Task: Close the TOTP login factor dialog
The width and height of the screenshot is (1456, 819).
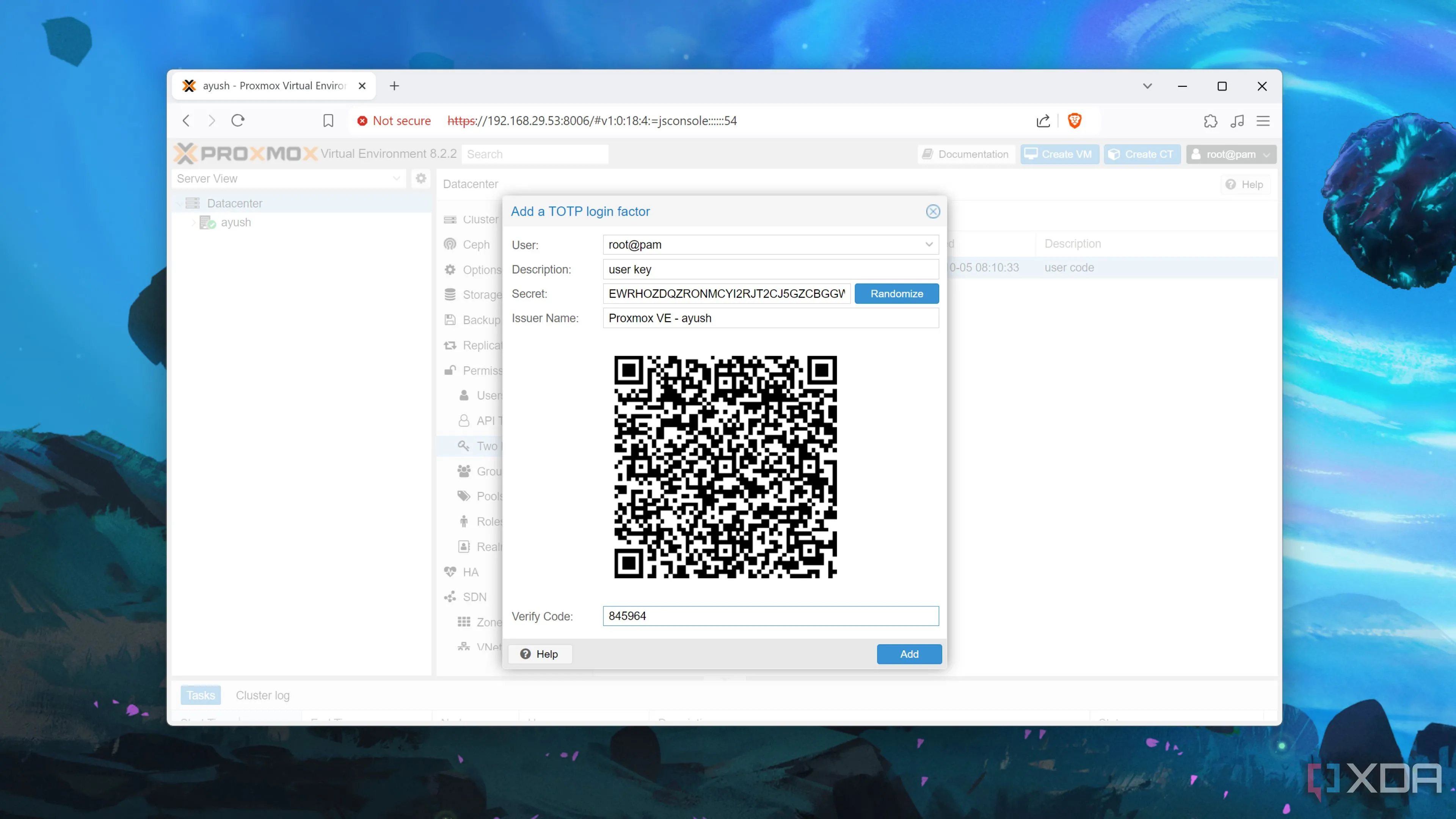Action: (933, 212)
